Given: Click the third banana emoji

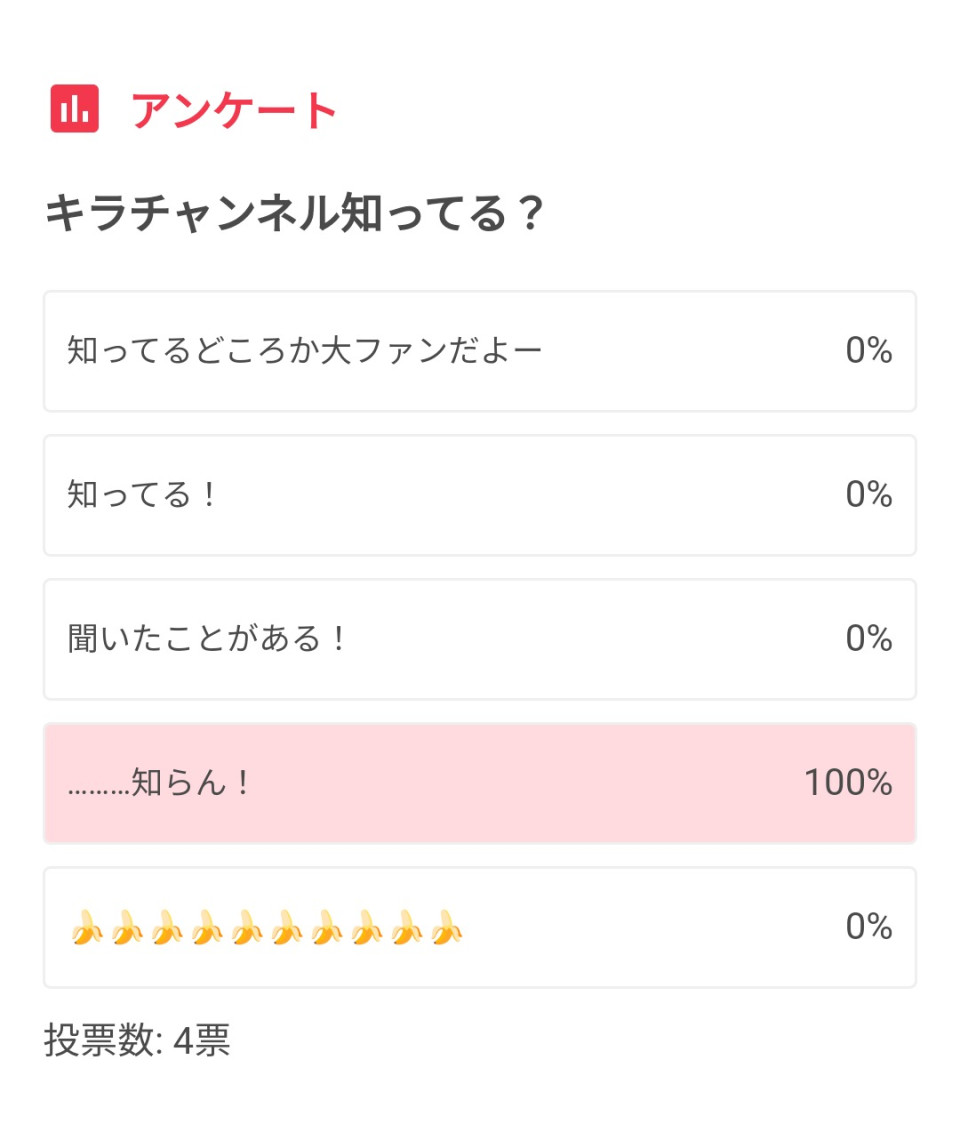Looking at the screenshot, I should 167,927.
